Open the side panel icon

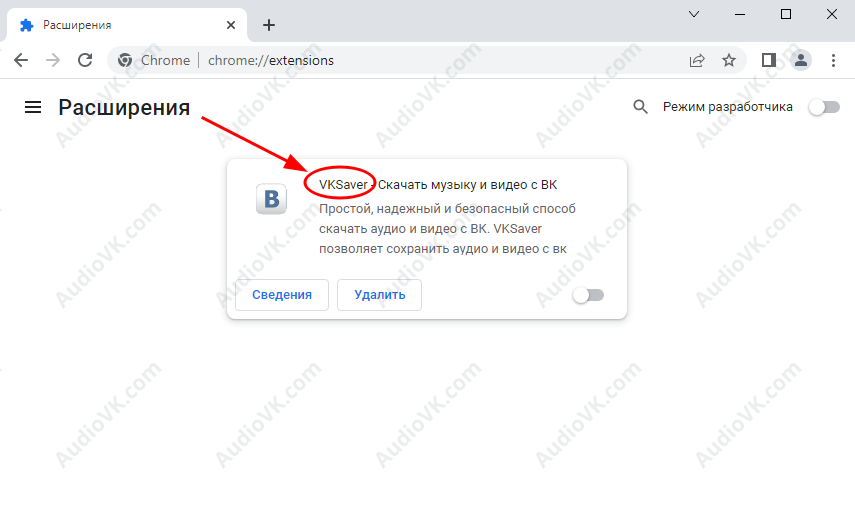769,60
